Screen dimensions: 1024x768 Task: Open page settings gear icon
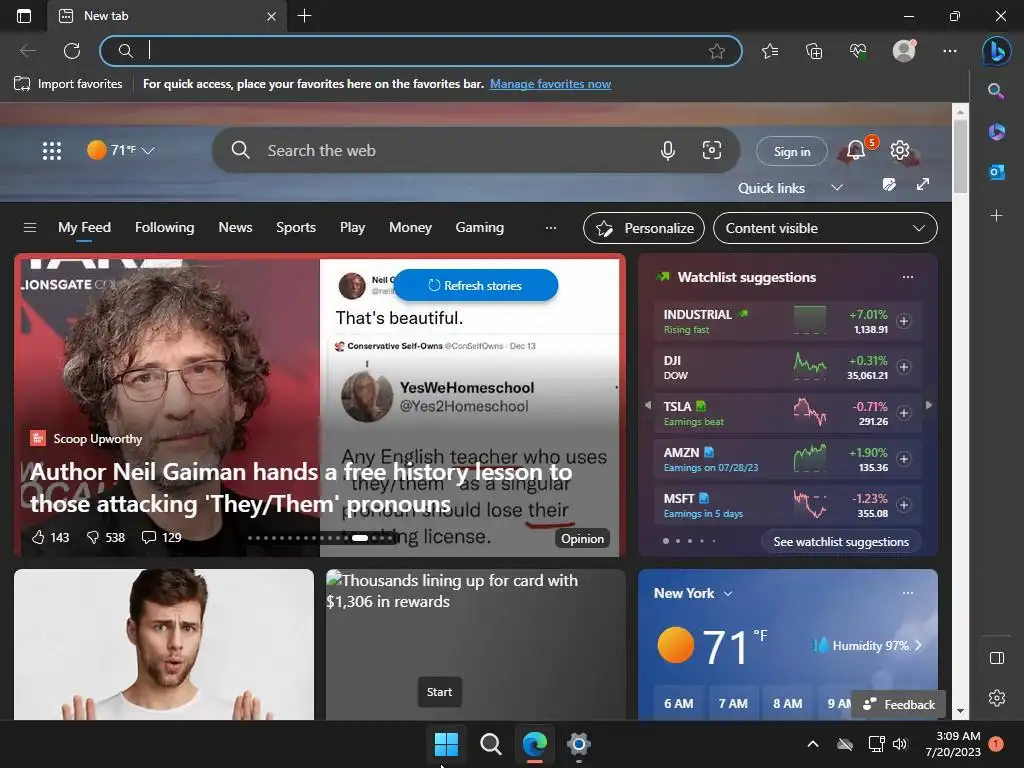pos(900,150)
